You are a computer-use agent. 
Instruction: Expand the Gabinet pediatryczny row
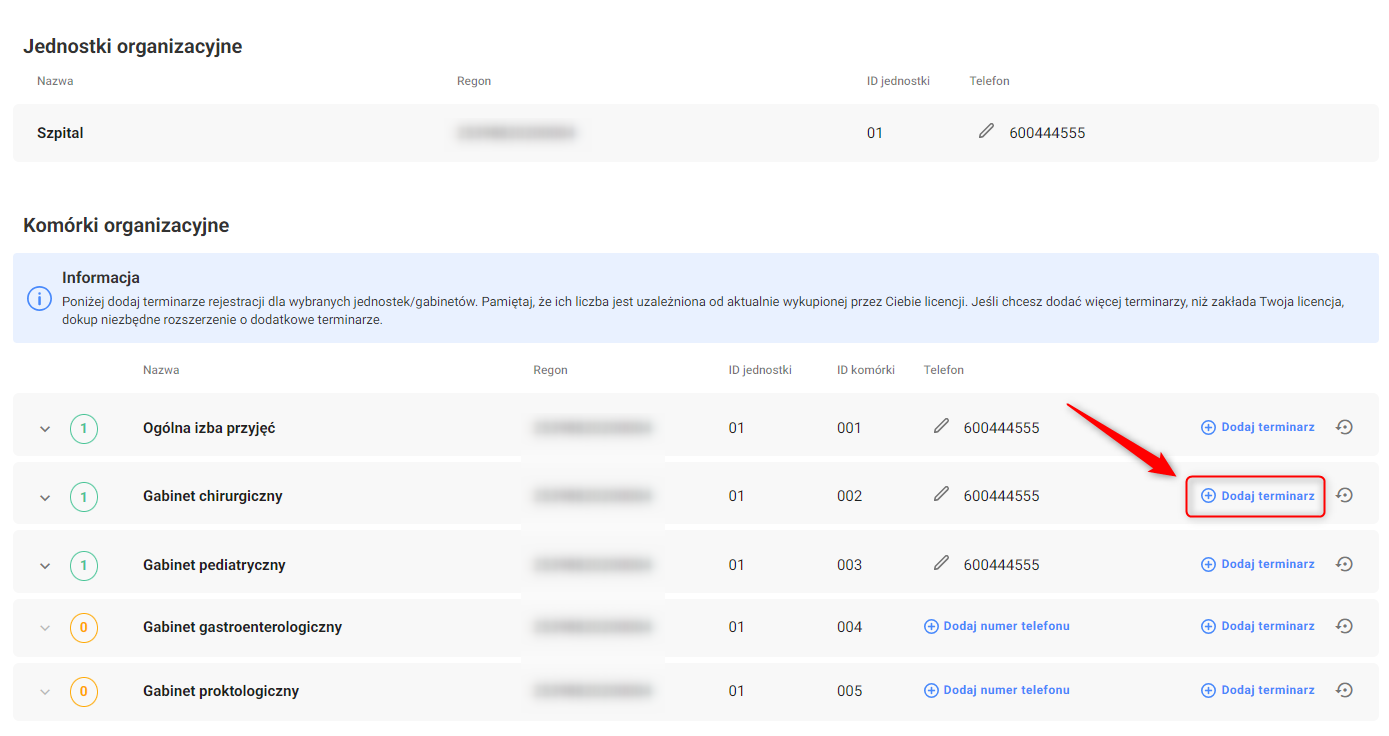44,566
